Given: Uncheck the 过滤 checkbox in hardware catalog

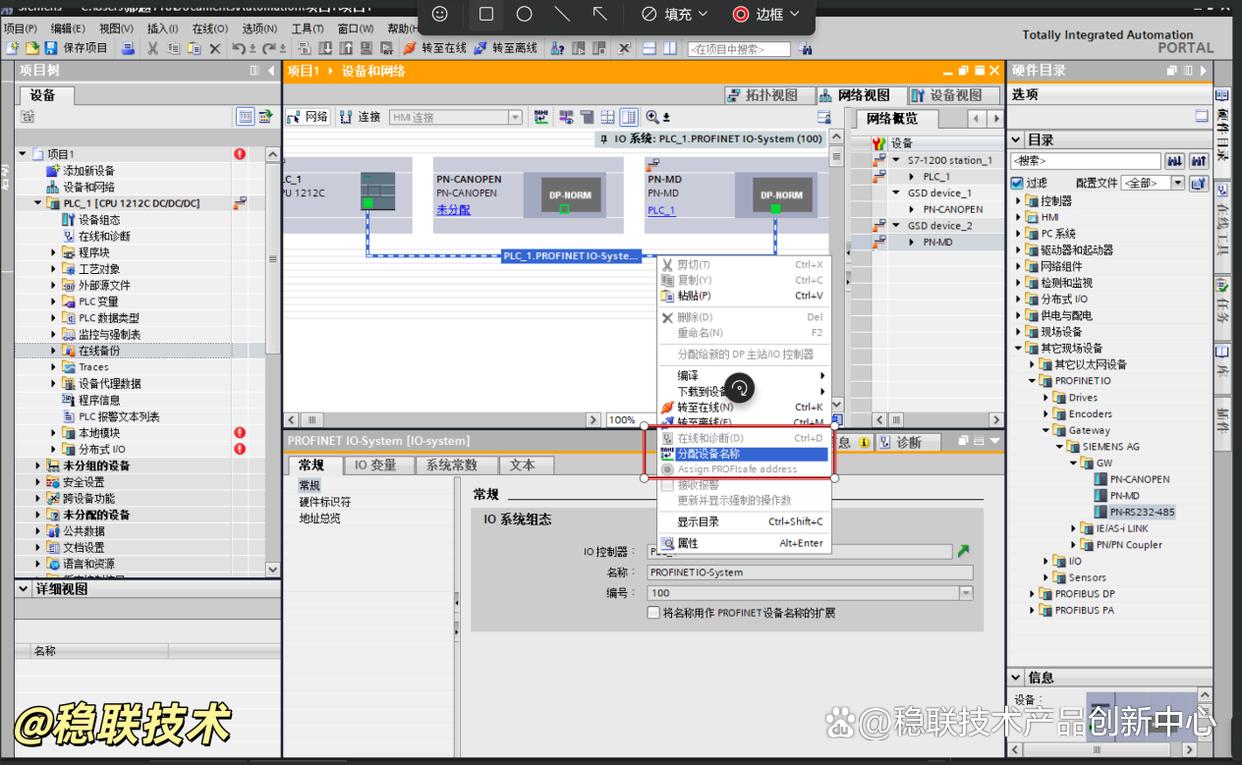Looking at the screenshot, I should (x=1017, y=183).
